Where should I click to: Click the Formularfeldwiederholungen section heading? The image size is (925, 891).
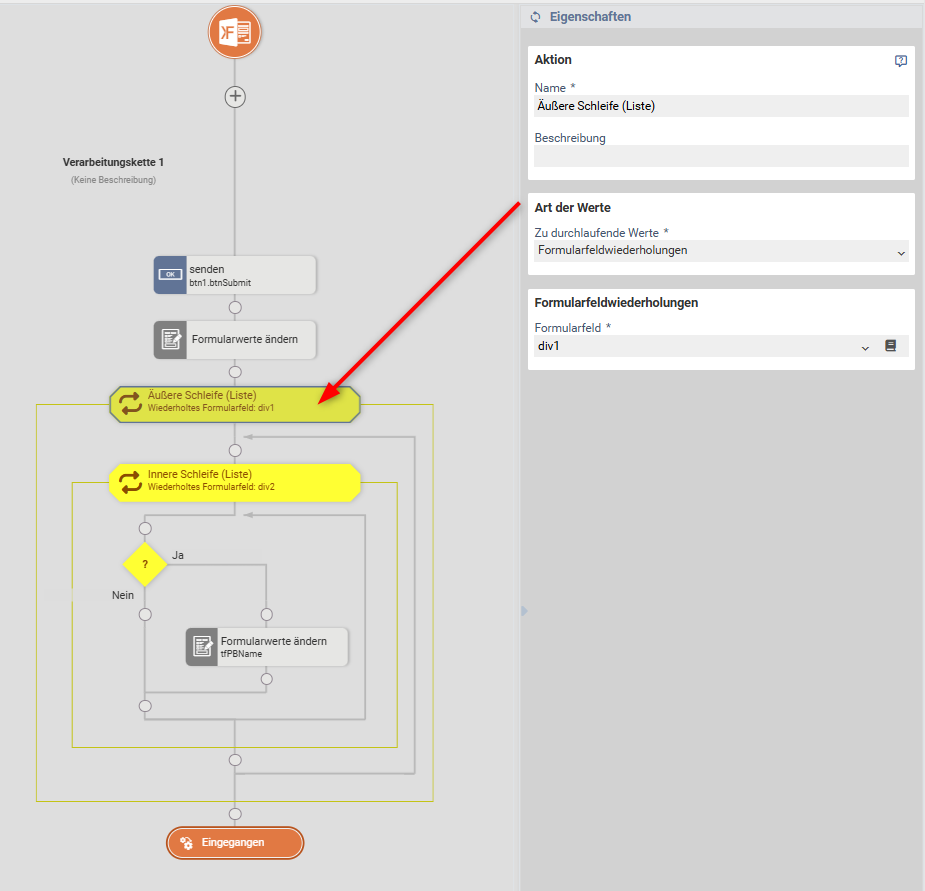616,303
